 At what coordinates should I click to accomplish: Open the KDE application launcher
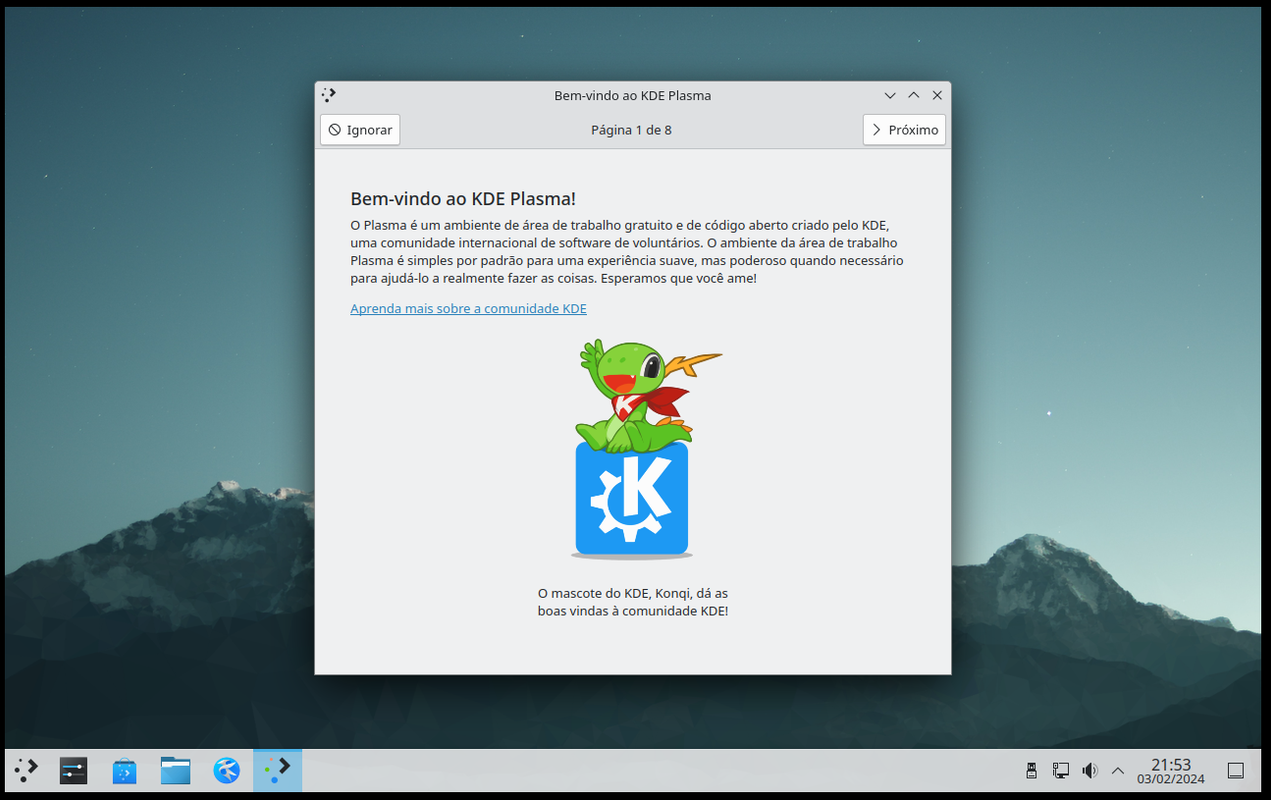click(26, 770)
